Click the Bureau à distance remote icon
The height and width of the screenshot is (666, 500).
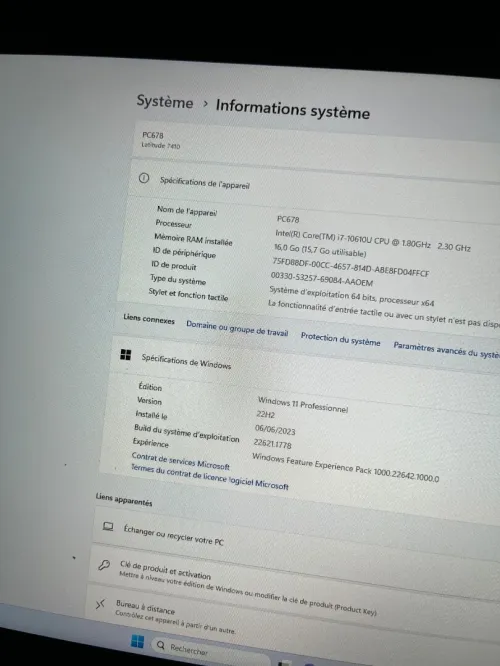pyautogui.click(x=100, y=604)
